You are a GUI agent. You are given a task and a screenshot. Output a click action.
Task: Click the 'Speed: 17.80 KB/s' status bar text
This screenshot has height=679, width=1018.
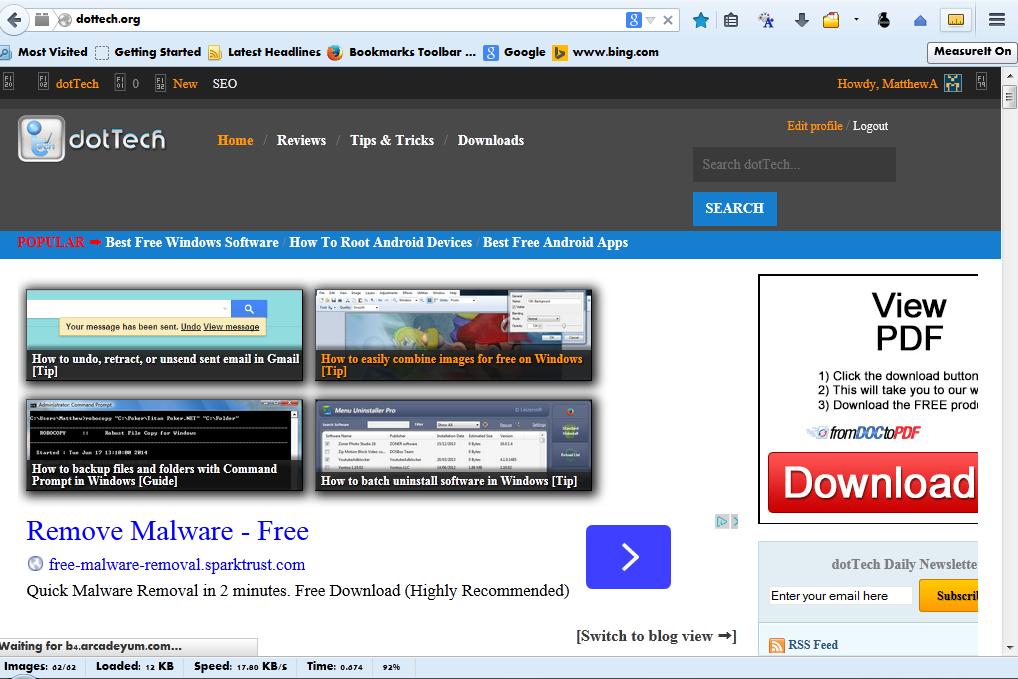[x=240, y=667]
